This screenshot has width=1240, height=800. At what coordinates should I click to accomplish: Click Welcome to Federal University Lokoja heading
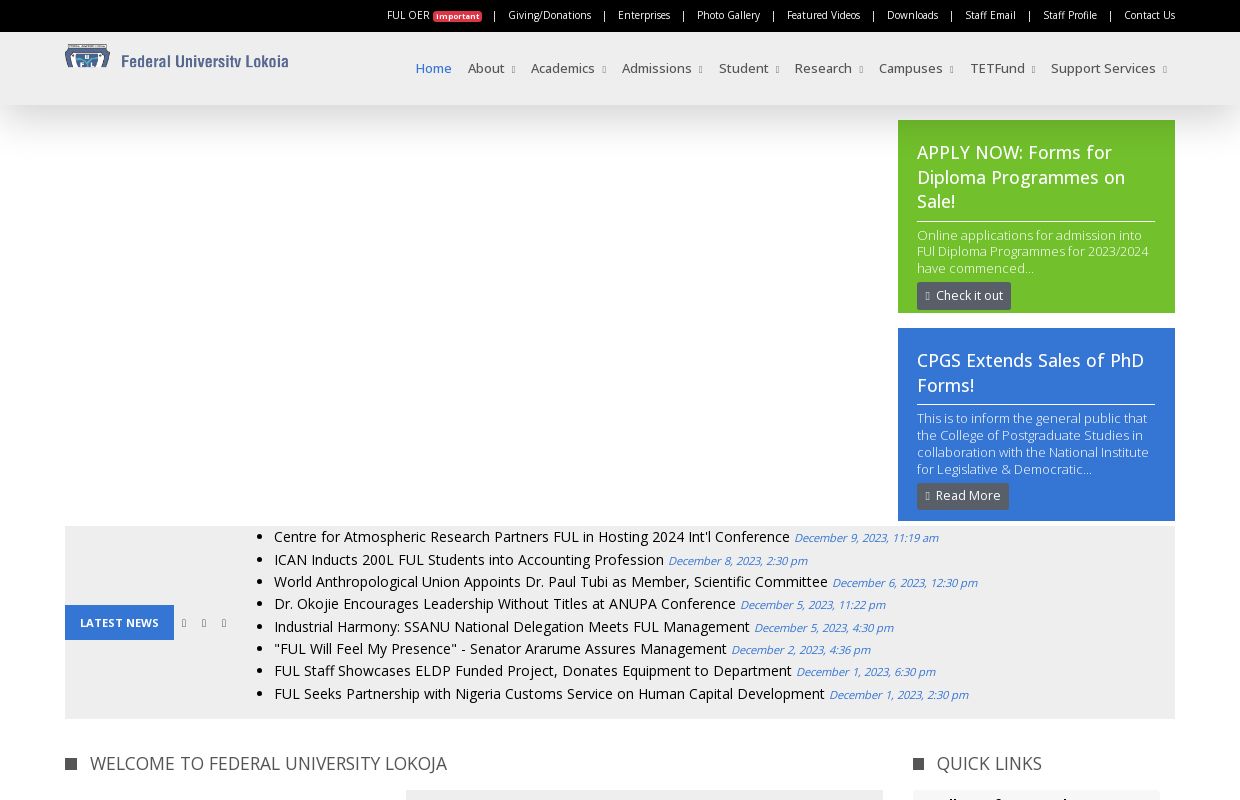[268, 764]
